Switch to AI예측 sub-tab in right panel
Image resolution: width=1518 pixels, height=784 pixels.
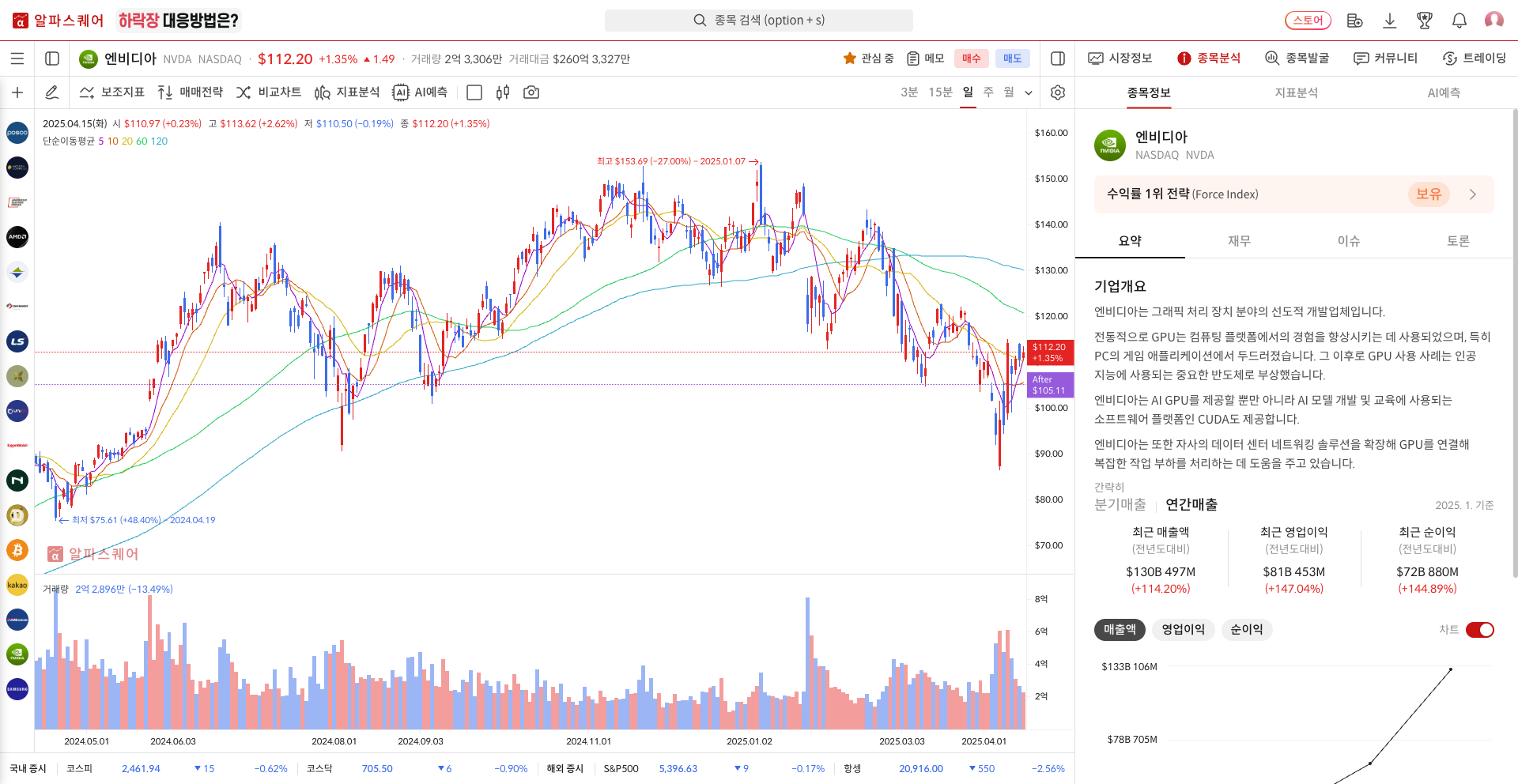pyautogui.click(x=1444, y=92)
